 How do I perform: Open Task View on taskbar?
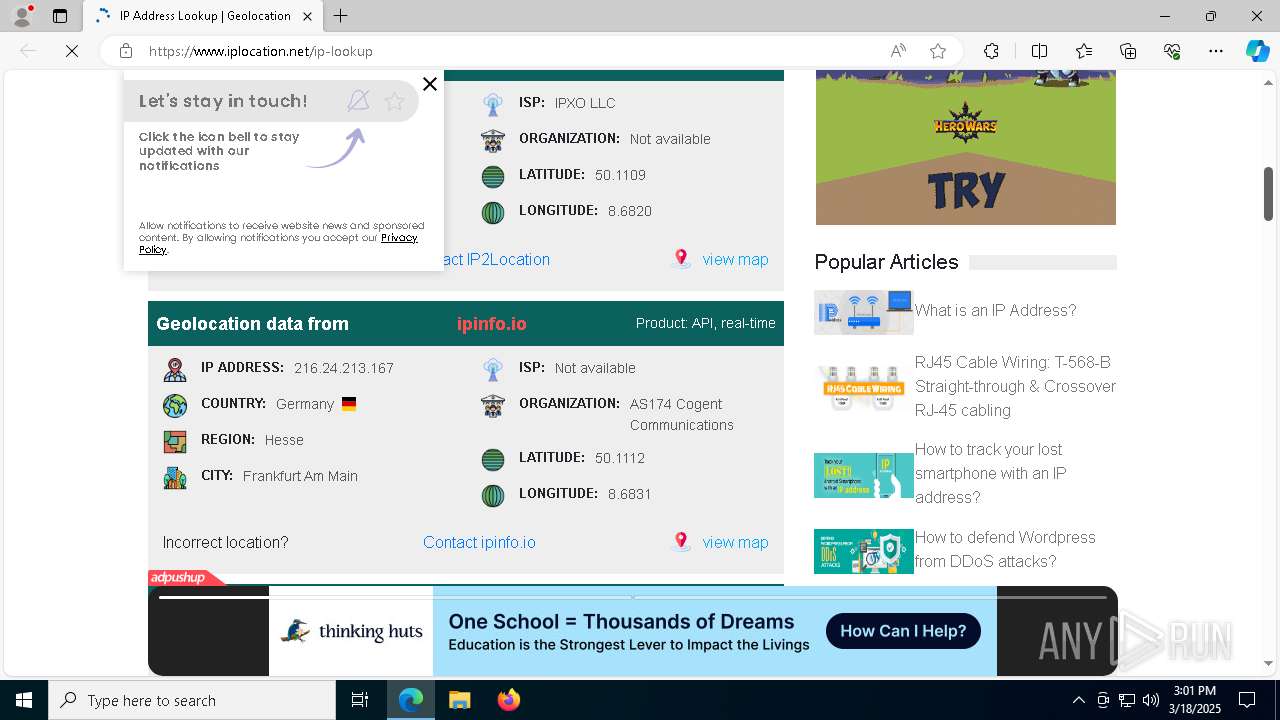click(x=360, y=700)
